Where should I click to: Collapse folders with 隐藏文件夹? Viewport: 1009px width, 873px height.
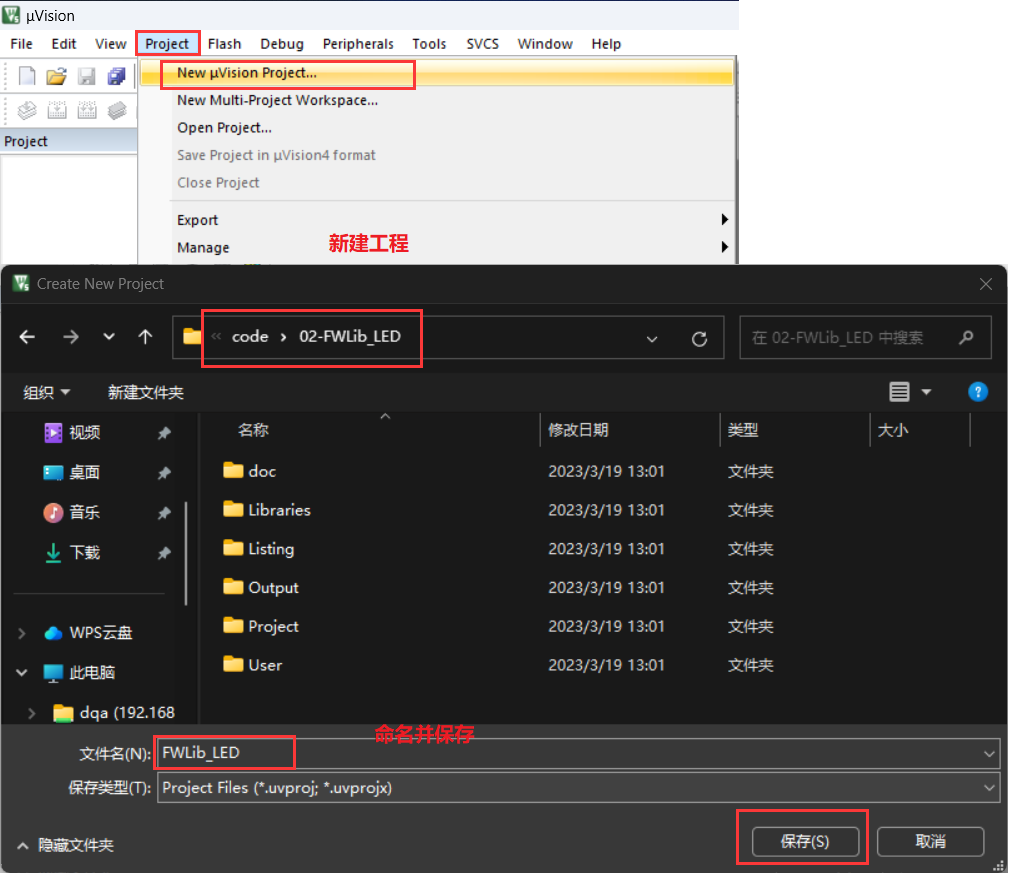pos(66,845)
